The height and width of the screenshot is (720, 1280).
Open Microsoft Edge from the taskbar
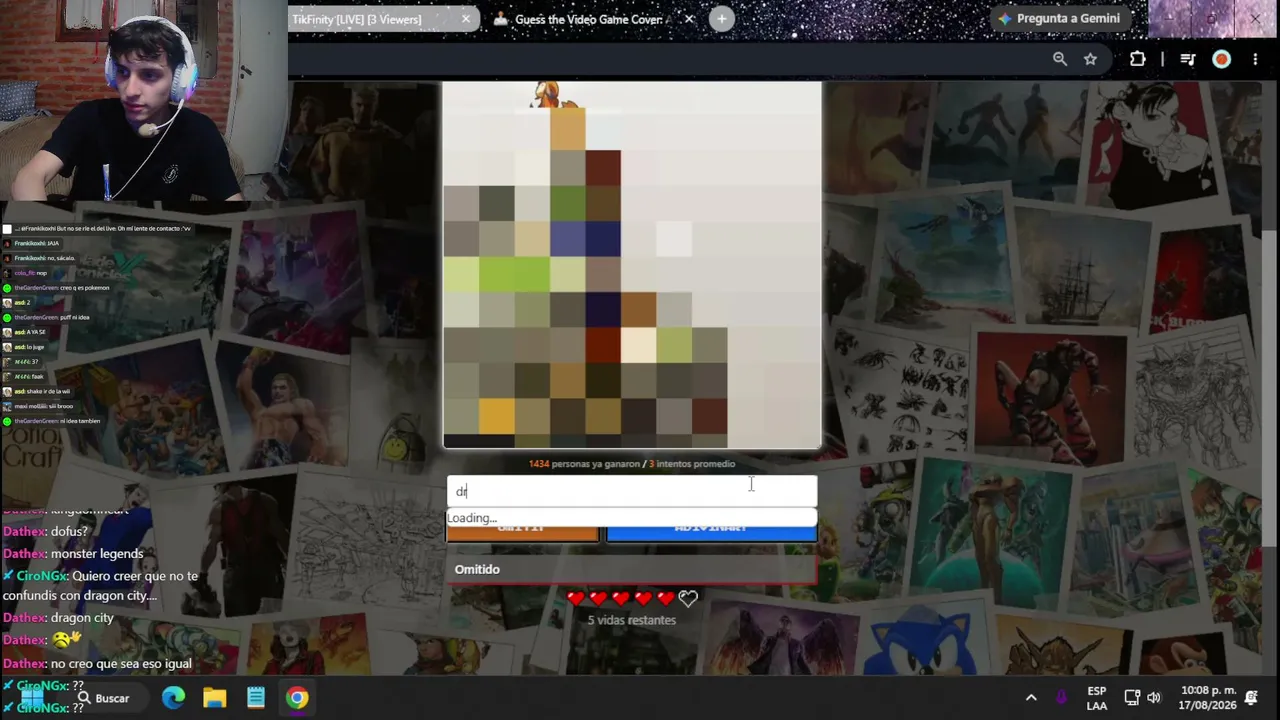coord(174,698)
